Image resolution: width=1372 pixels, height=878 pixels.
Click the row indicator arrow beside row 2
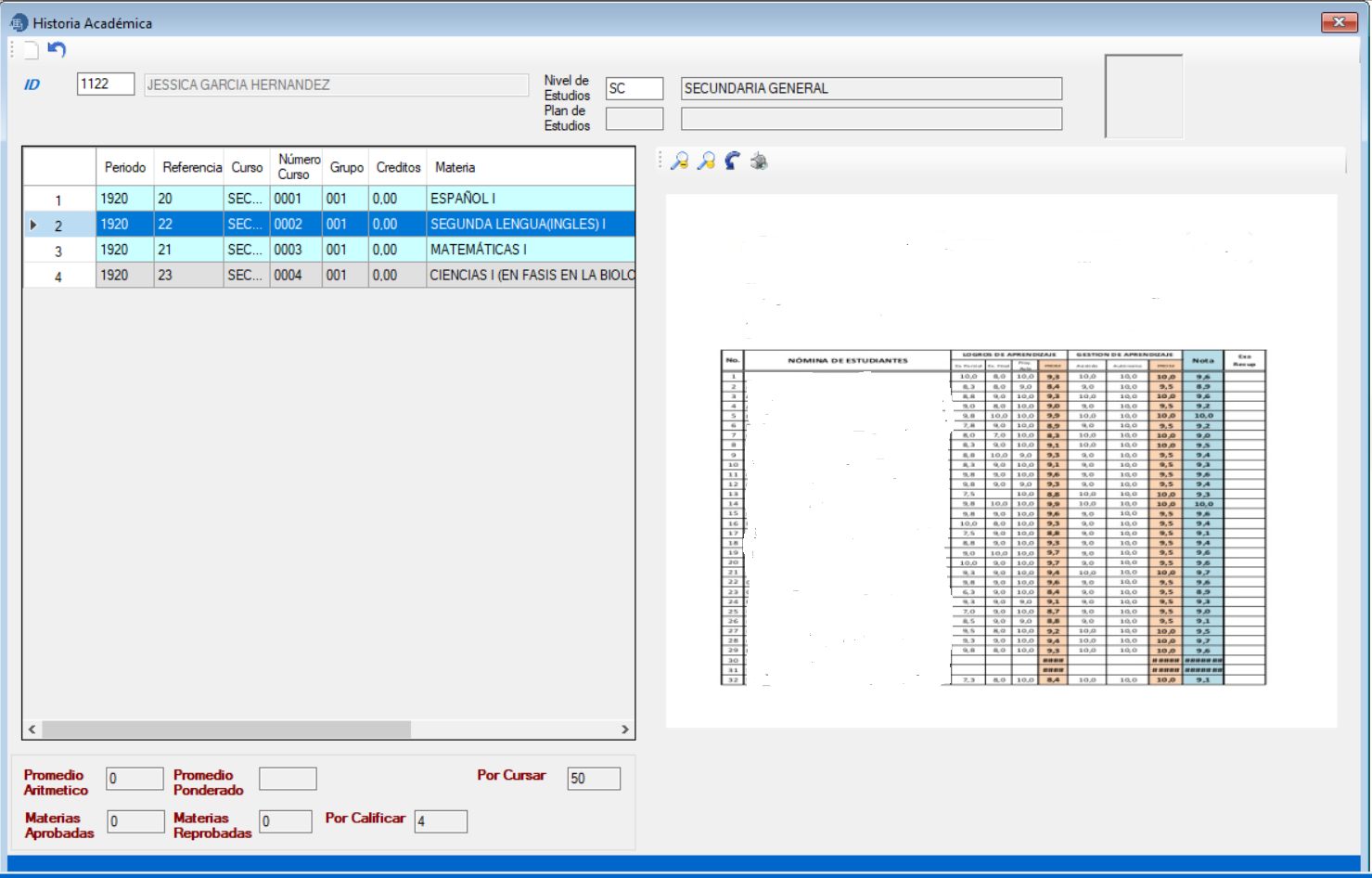(x=34, y=225)
